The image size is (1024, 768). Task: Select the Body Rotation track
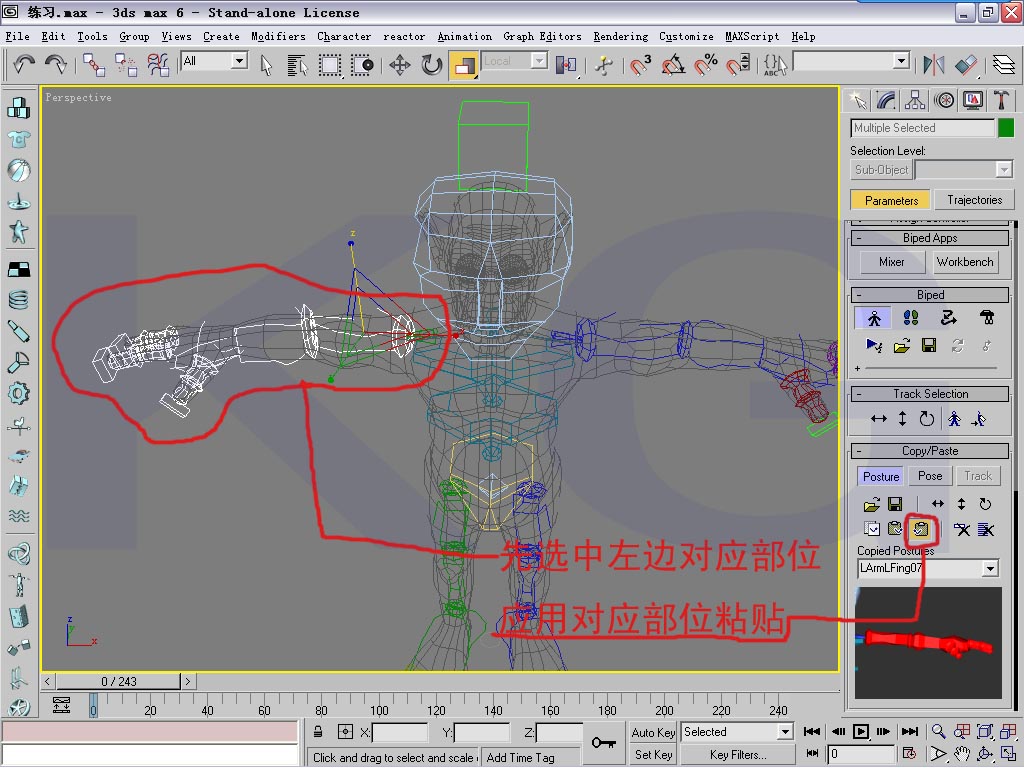926,419
